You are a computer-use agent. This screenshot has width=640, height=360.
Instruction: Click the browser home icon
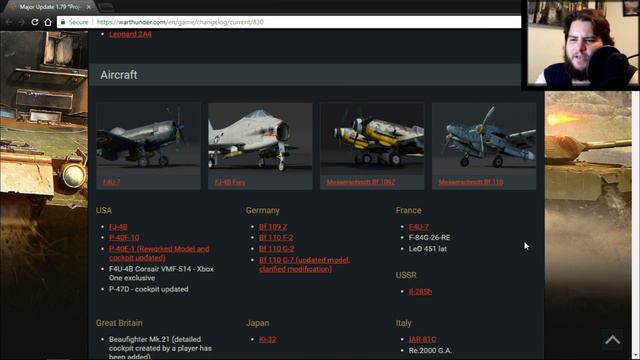point(48,22)
